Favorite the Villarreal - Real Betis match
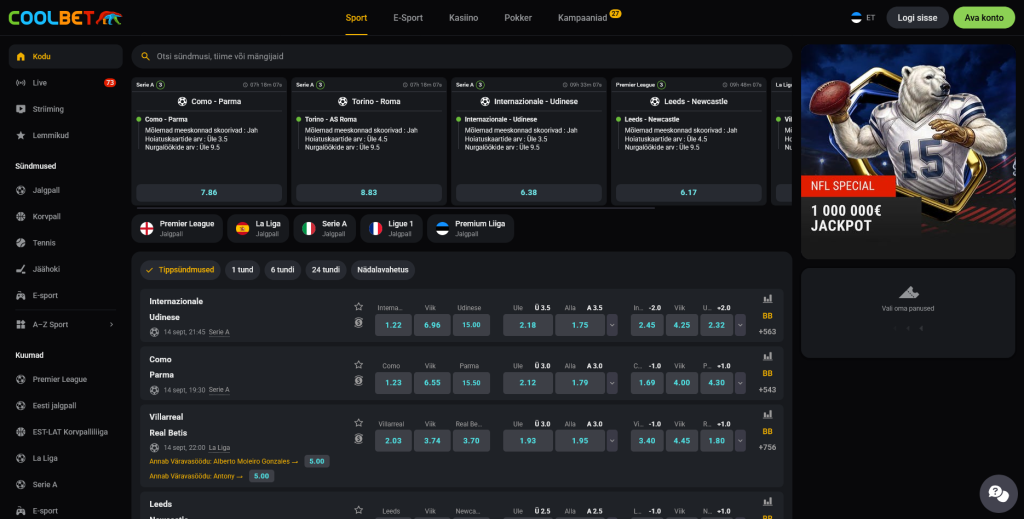Viewport: 1024px width, 519px height. [359, 423]
